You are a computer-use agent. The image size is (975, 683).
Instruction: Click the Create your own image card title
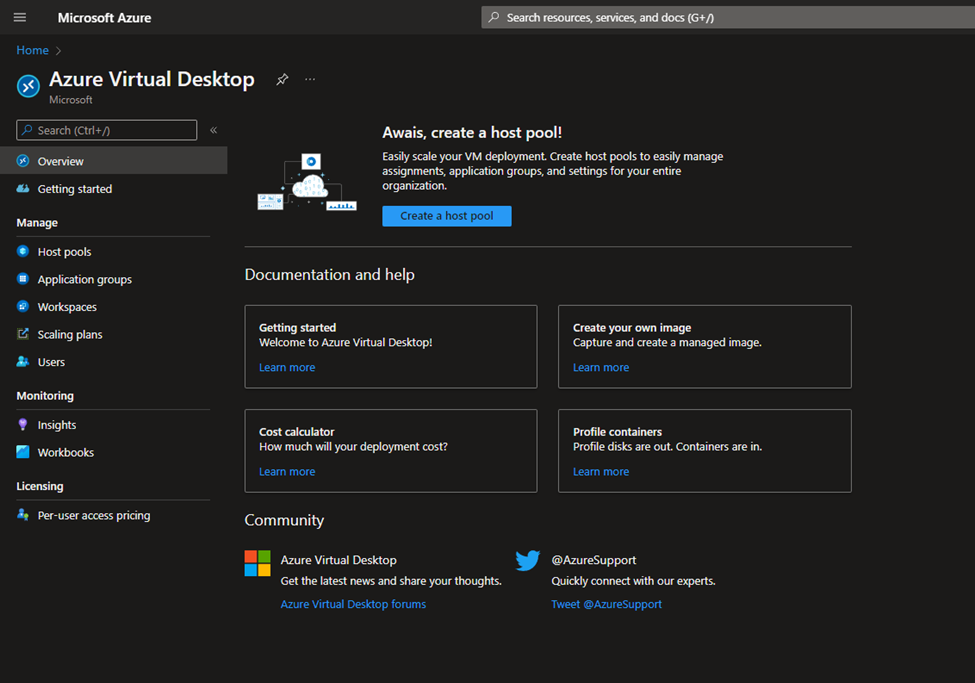[x=632, y=327]
